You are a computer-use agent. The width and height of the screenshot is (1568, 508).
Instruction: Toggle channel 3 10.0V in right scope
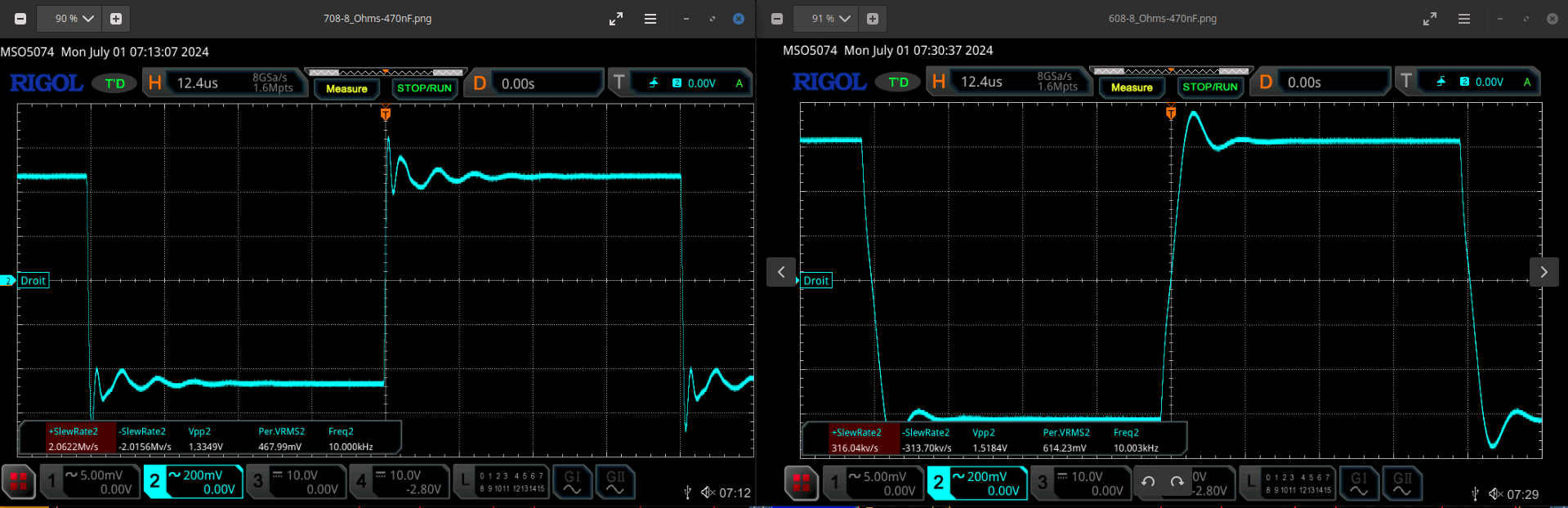(x=1081, y=483)
